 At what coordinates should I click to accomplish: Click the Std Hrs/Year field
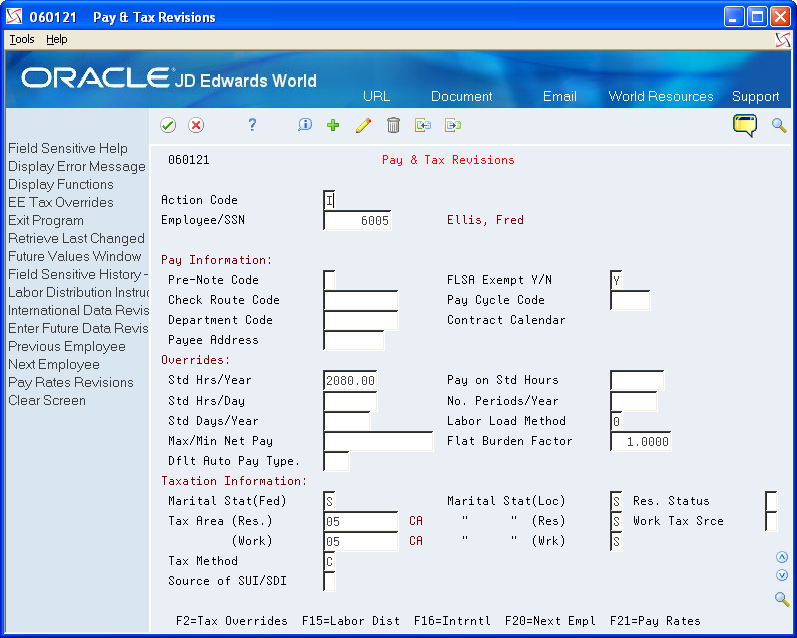pyautogui.click(x=350, y=380)
